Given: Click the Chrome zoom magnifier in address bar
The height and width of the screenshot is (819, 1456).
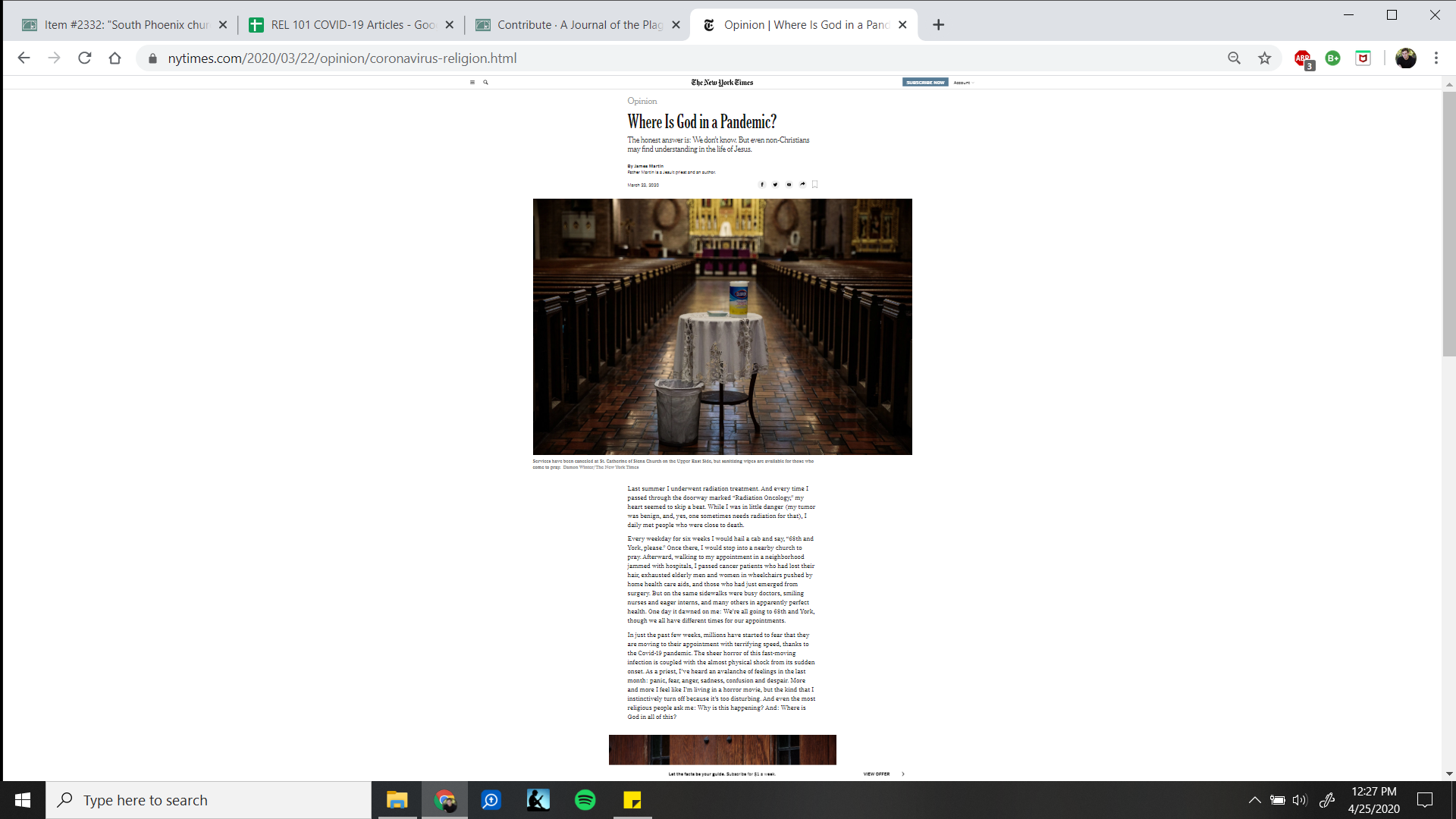Looking at the screenshot, I should [x=1234, y=58].
